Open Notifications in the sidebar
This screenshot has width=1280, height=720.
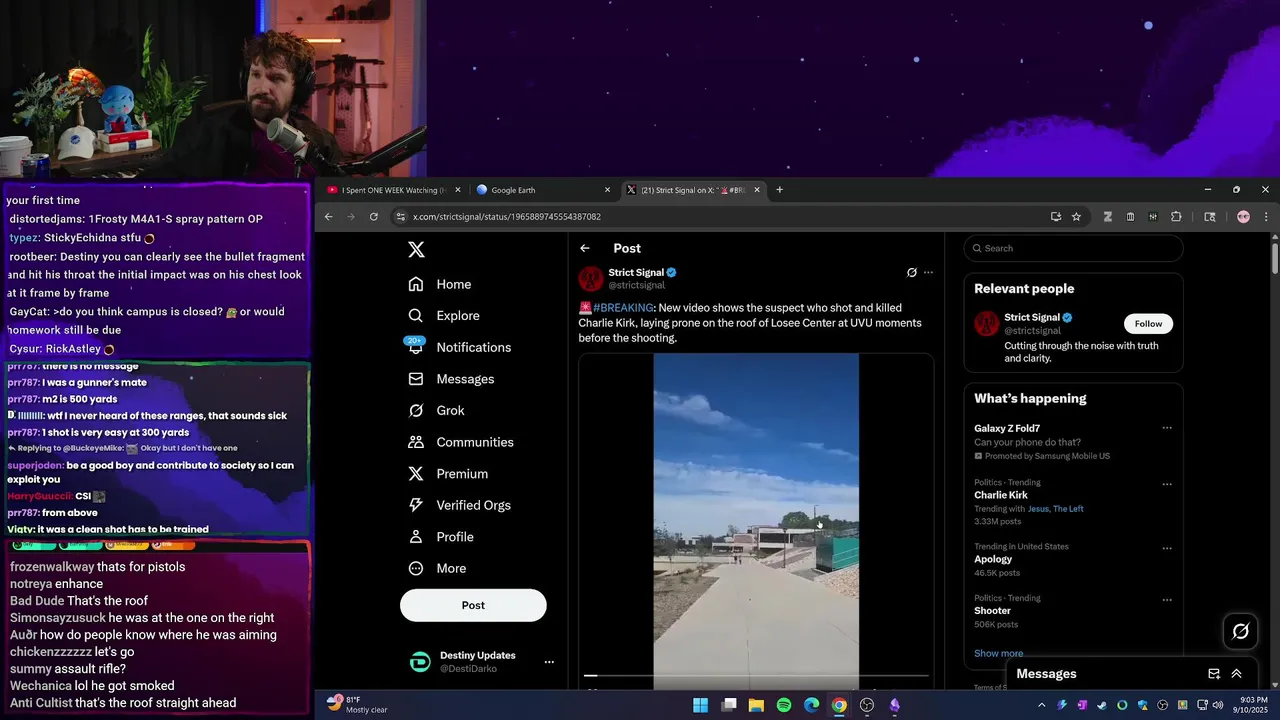point(460,347)
